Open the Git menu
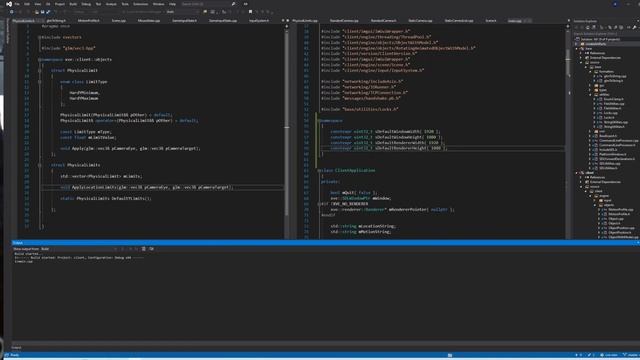This screenshot has width=640, height=360. click(48, 4)
